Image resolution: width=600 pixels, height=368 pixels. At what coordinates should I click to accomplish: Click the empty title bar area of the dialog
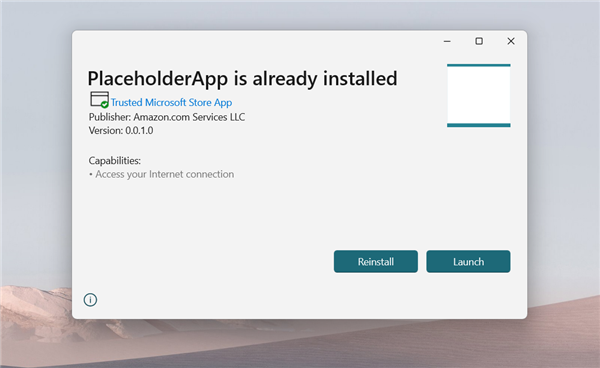point(253,41)
